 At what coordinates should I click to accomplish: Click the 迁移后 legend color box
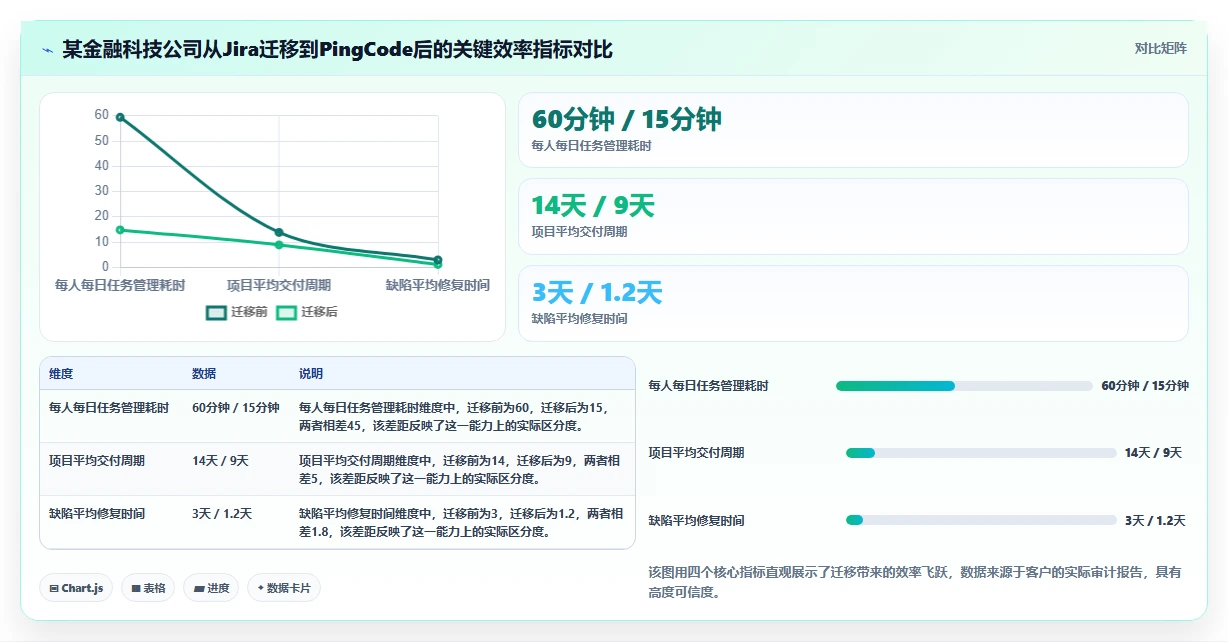click(287, 312)
